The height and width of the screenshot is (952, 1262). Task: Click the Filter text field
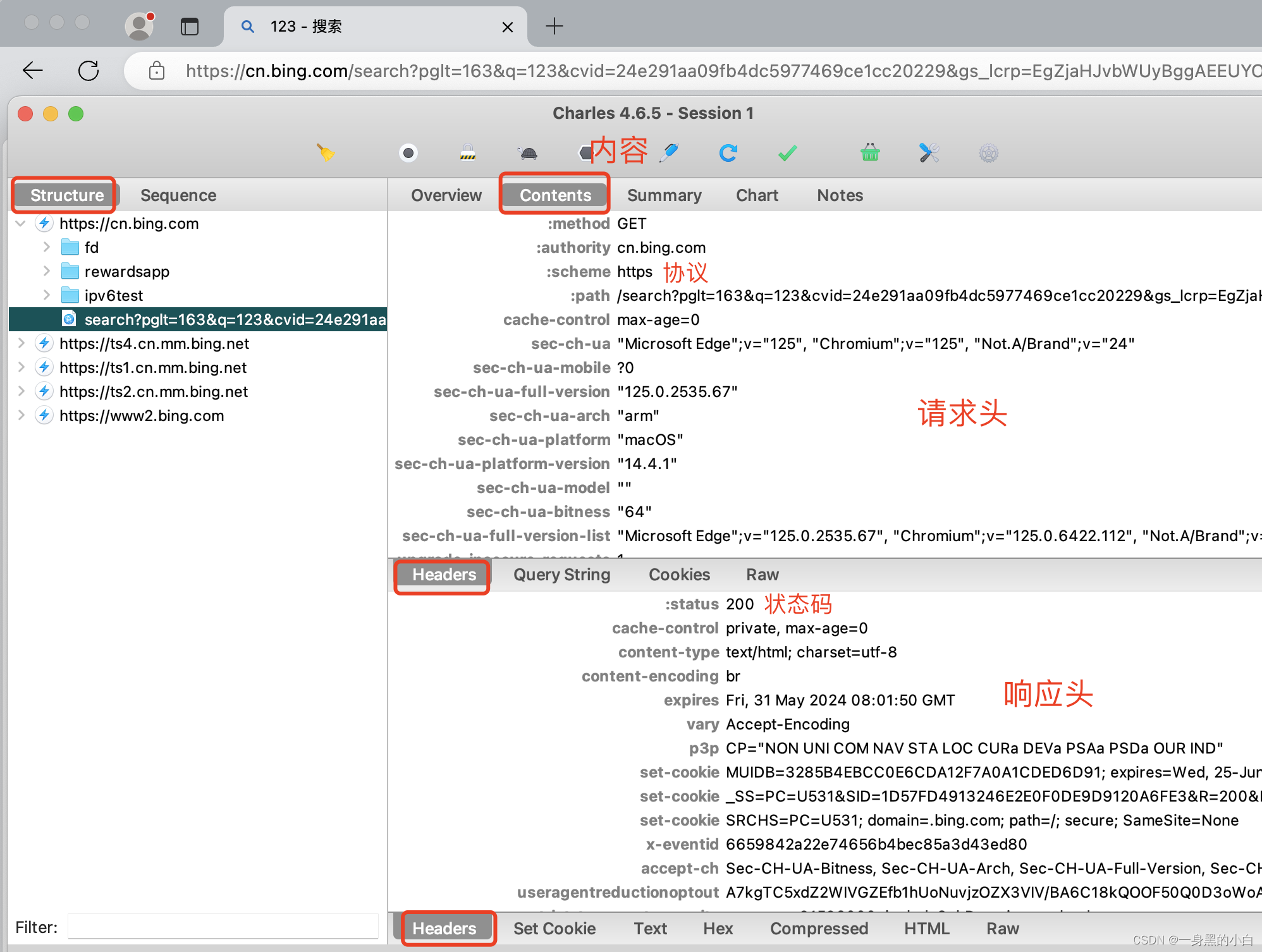tap(223, 927)
